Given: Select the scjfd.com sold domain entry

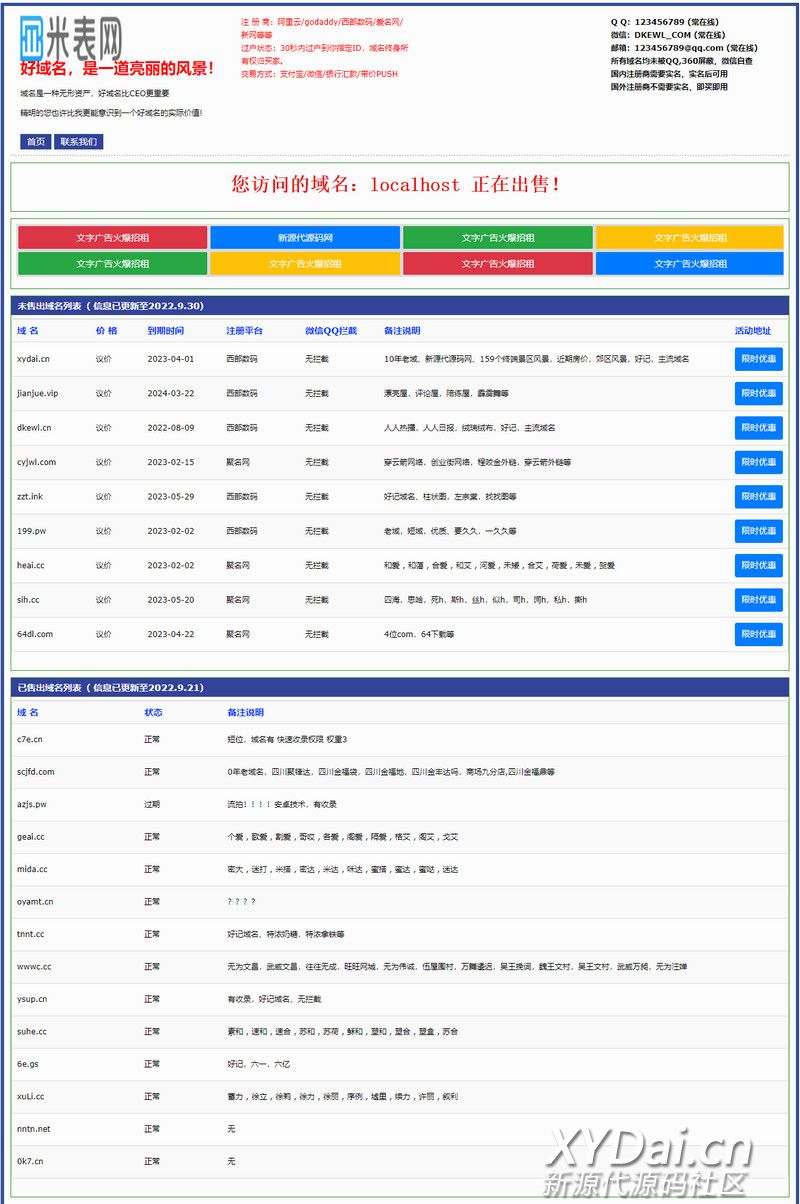Looking at the screenshot, I should pos(36,772).
